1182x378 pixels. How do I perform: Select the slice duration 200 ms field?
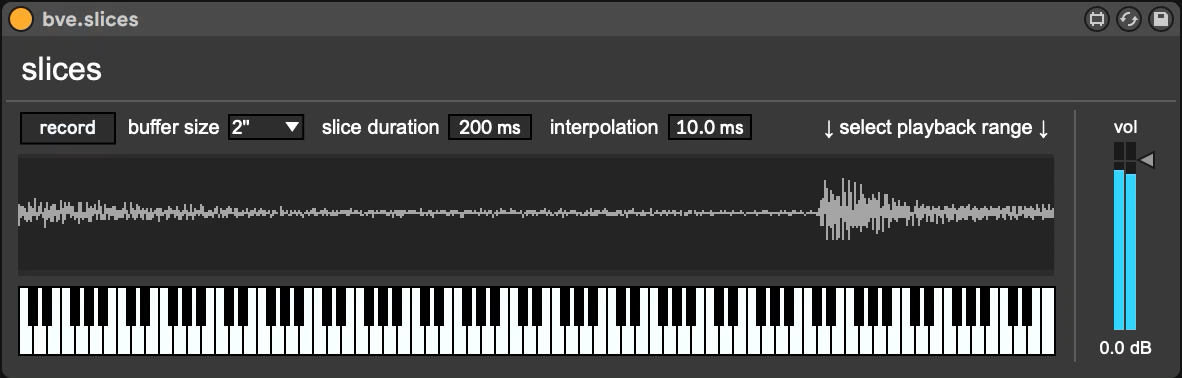490,128
